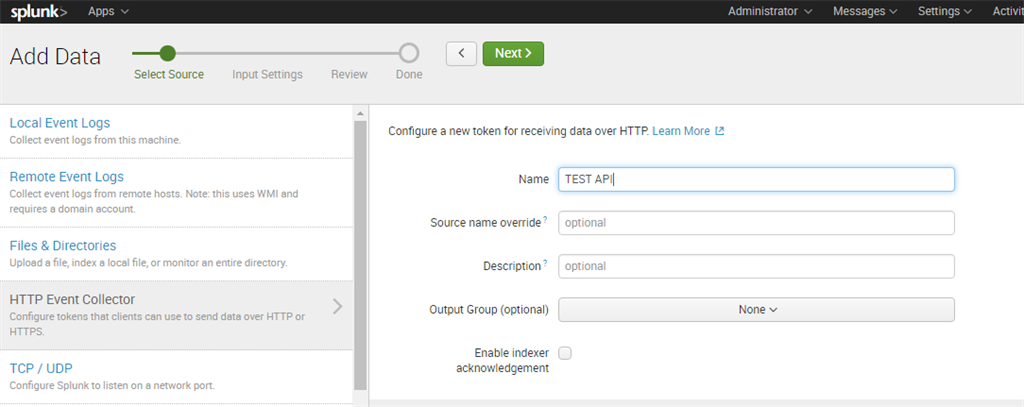
Task: Enable indexer acknowledgement checkbox
Action: pos(565,353)
